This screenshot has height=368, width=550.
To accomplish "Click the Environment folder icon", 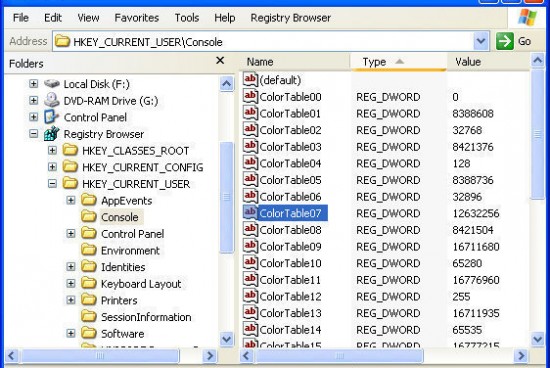I will (89, 250).
